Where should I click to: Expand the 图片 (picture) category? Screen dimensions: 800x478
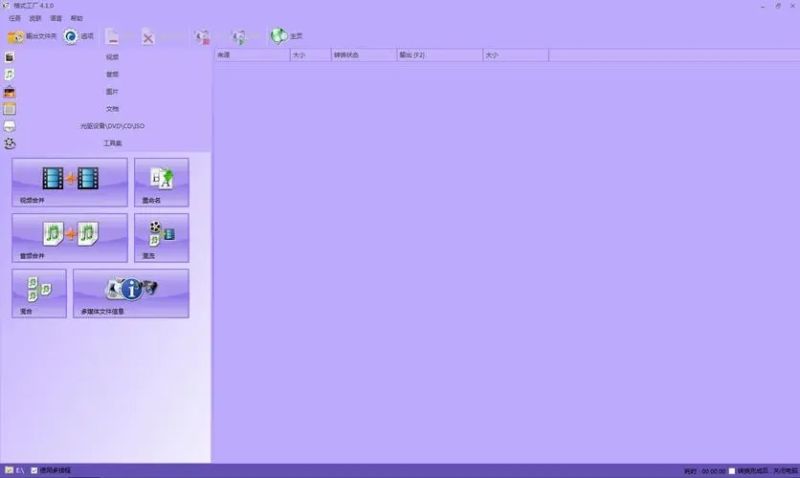112,91
